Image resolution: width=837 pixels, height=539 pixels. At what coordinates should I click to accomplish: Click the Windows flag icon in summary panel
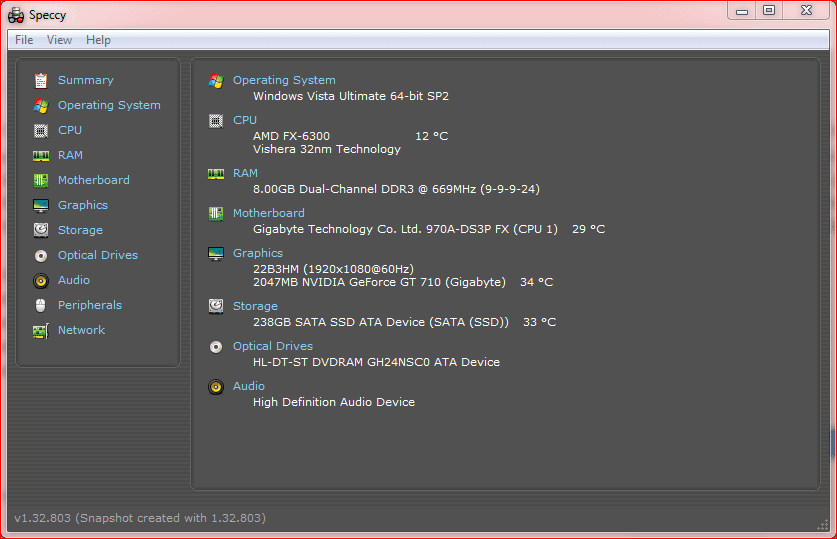[x=216, y=81]
